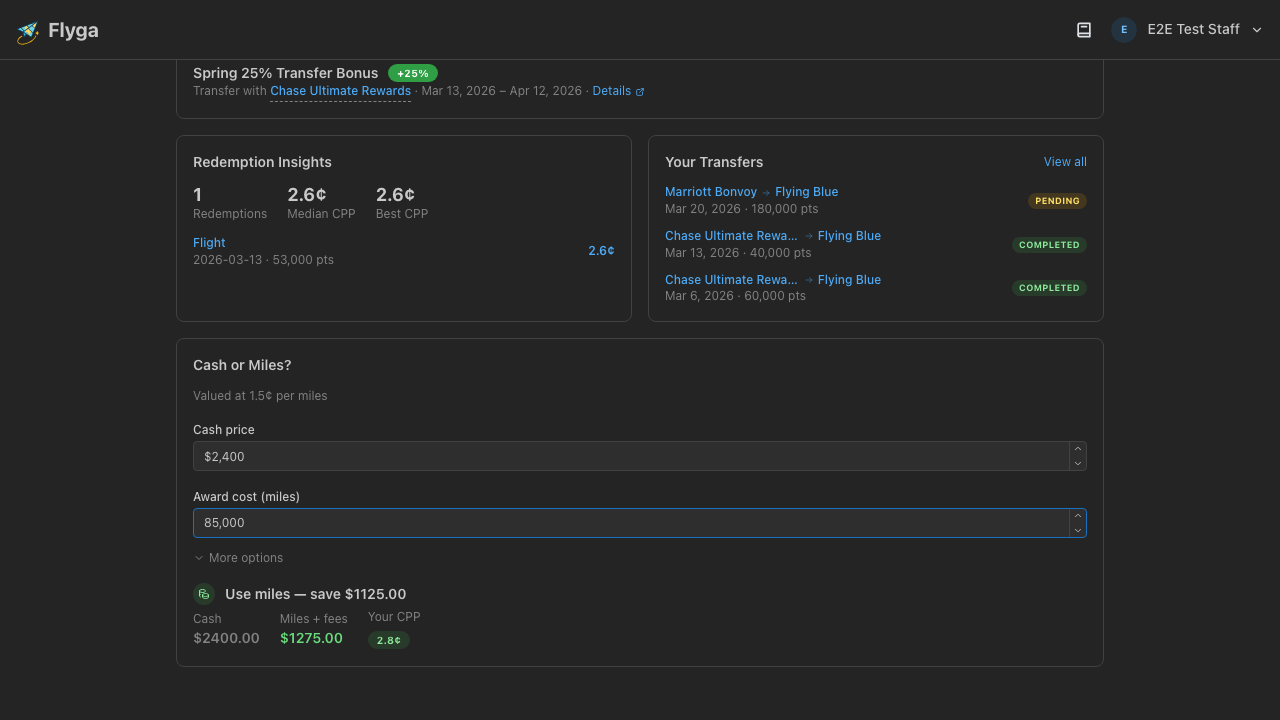Click the COMPLETED badge for Mar 13 transfer
Image resolution: width=1280 pixels, height=720 pixels.
[1049, 245]
